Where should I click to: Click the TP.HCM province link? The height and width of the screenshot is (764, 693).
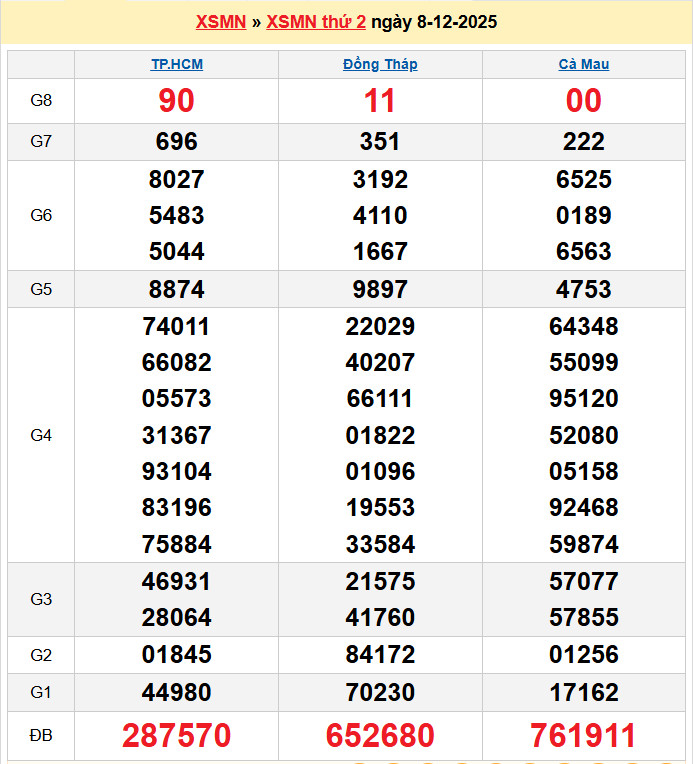pos(176,64)
